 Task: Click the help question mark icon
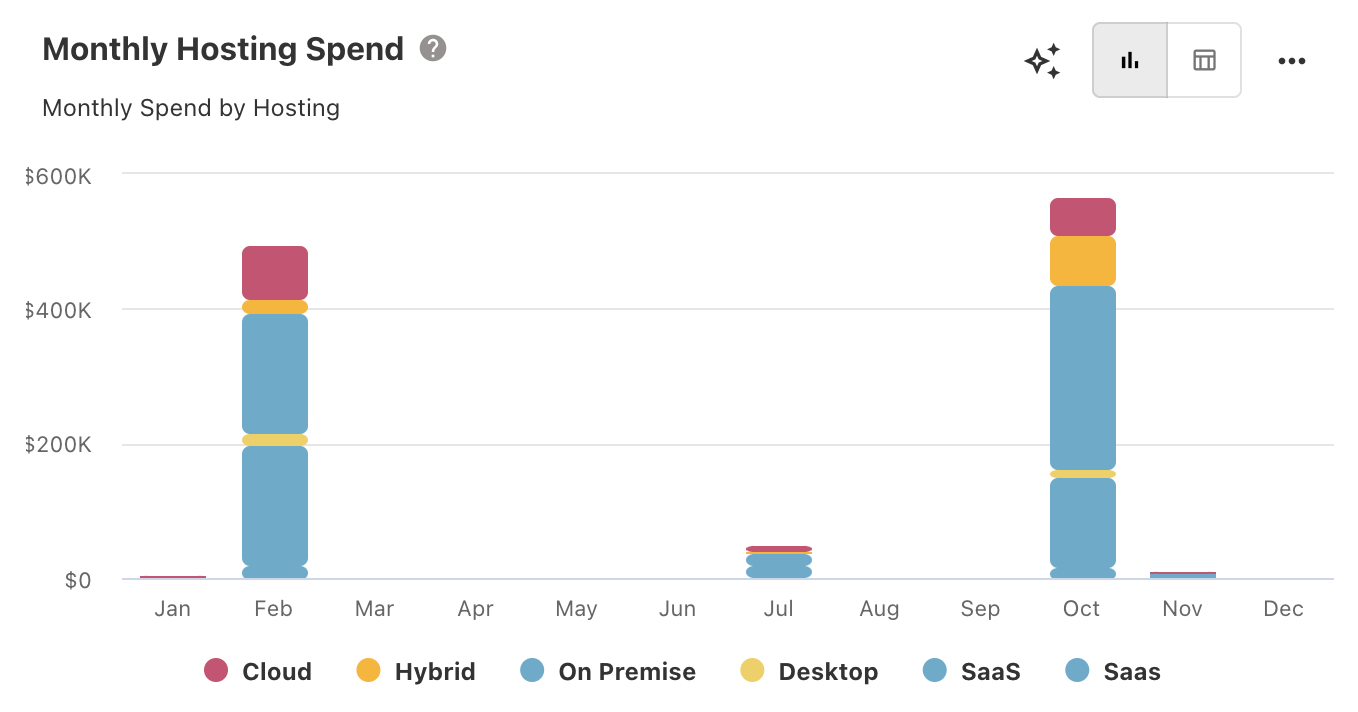(x=432, y=48)
